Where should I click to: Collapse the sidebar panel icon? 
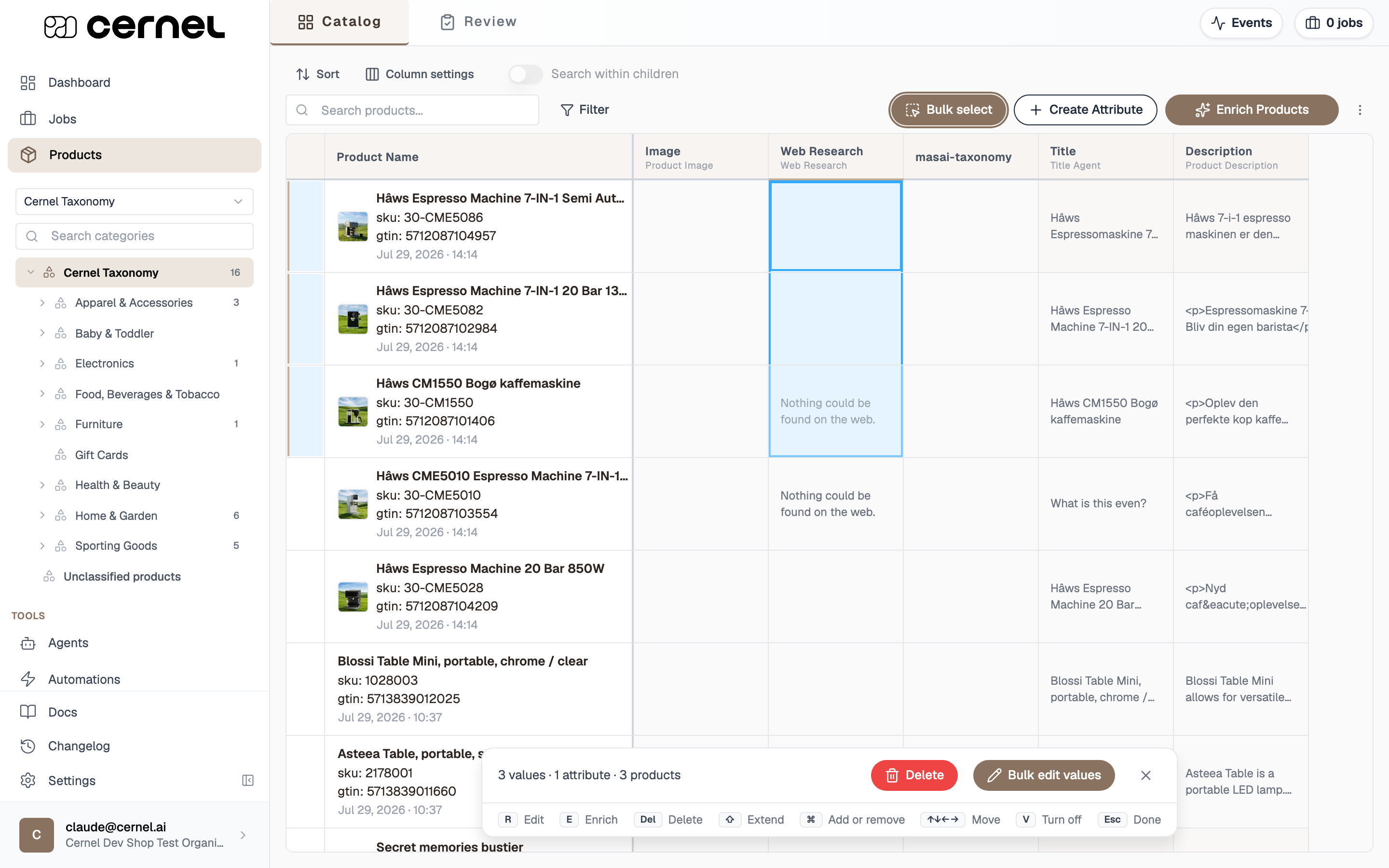point(248,780)
